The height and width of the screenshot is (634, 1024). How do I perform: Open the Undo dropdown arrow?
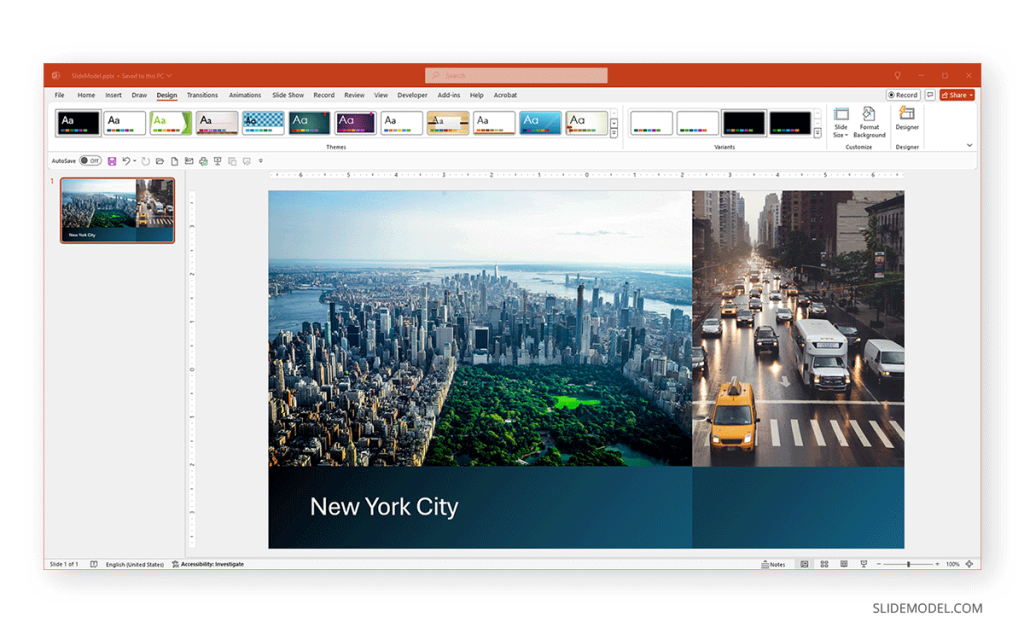tap(134, 160)
